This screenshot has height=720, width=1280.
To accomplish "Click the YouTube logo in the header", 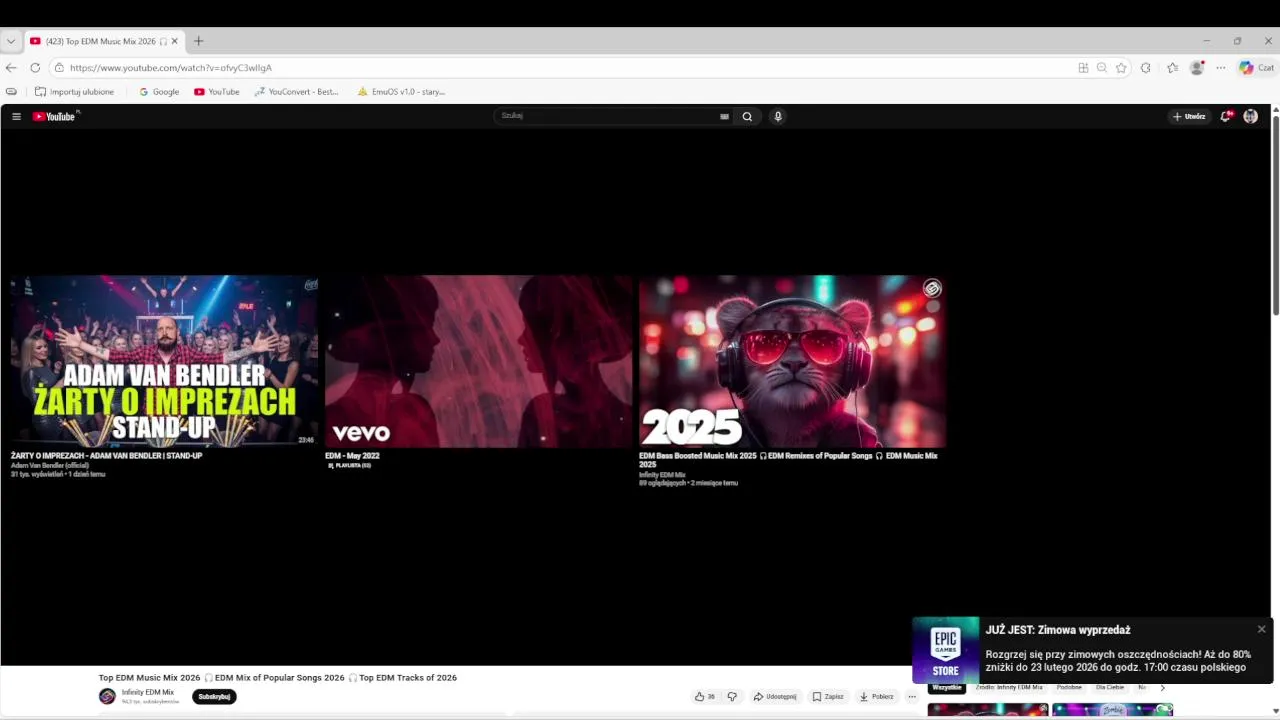I will 54,117.
